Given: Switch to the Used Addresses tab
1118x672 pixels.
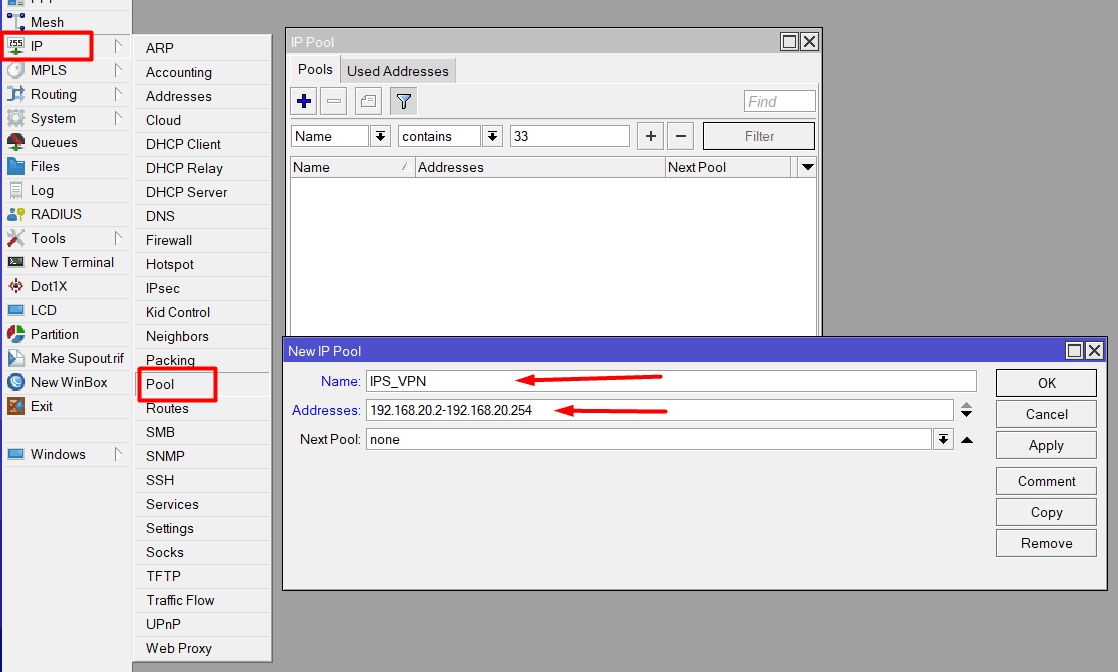Looking at the screenshot, I should coord(398,71).
